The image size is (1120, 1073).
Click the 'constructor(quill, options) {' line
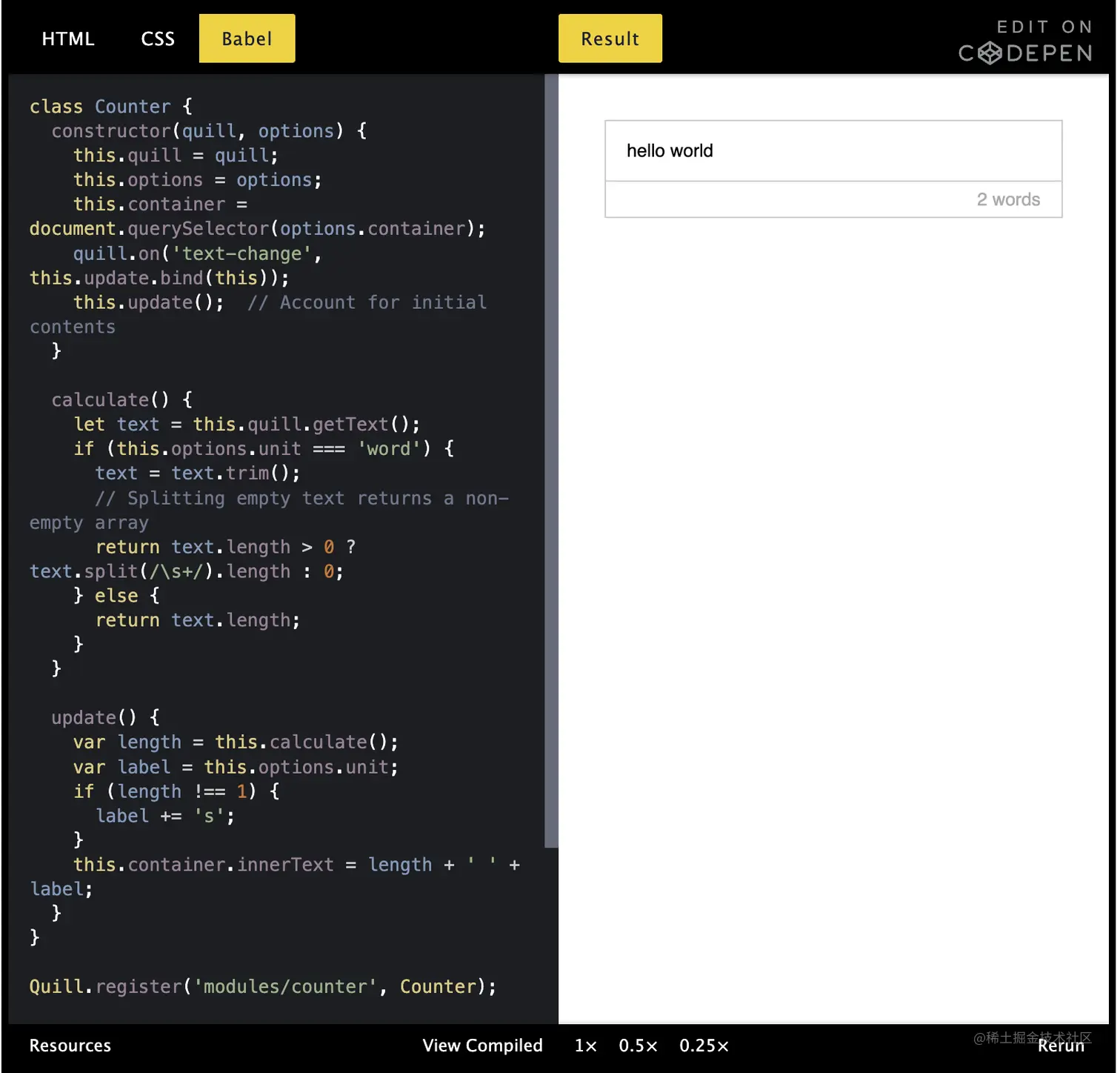tap(209, 131)
